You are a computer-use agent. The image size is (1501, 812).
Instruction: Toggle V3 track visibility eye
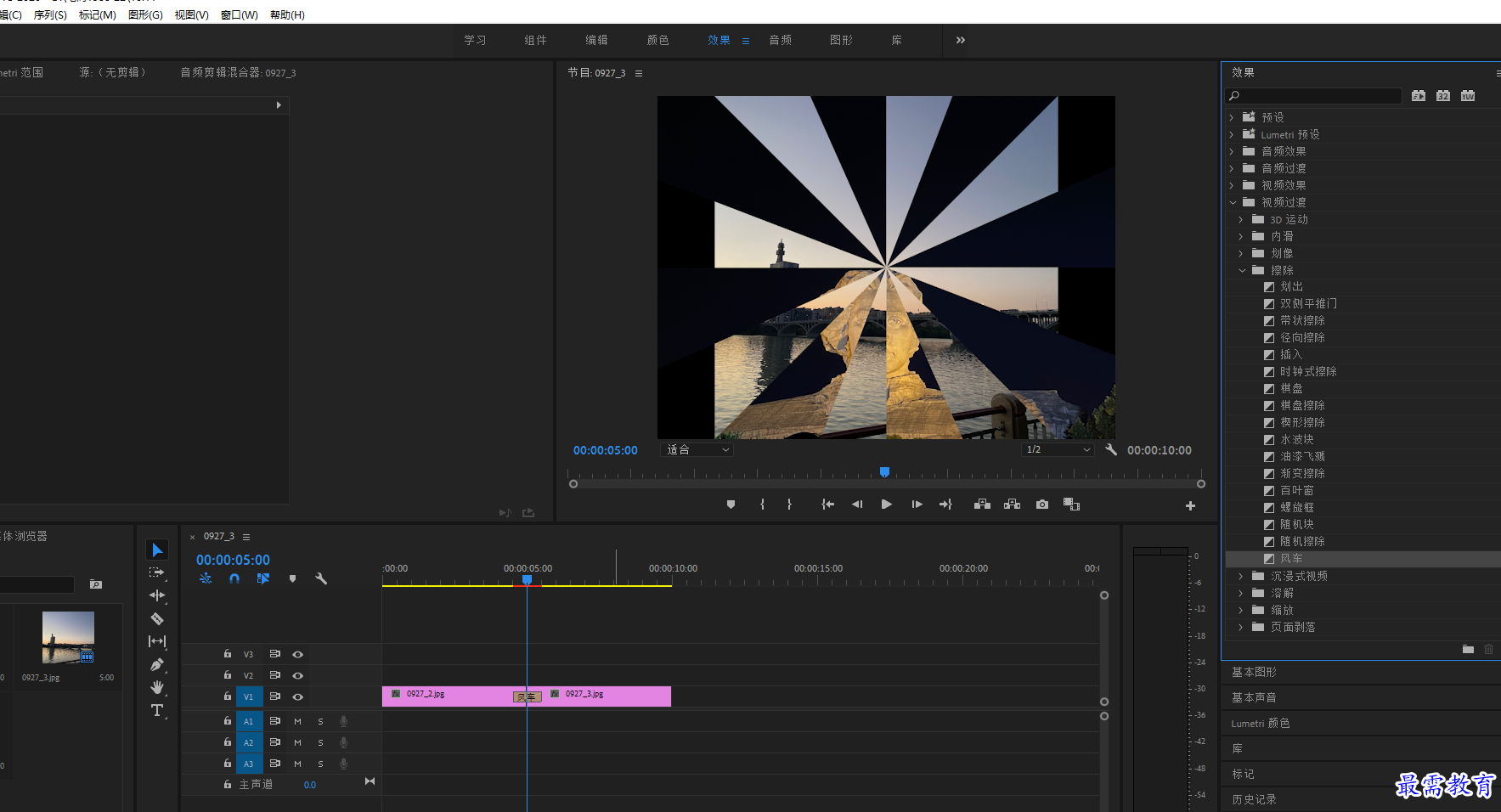(x=297, y=654)
